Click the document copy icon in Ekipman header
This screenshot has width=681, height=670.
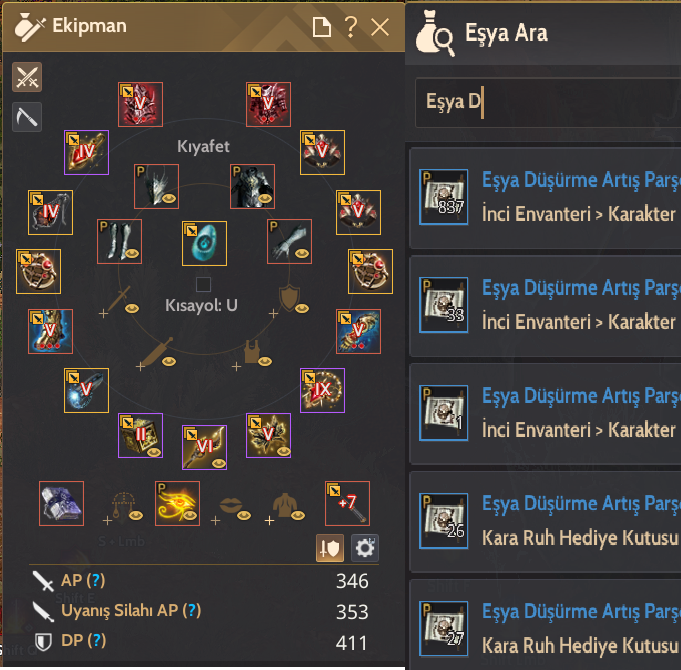tap(322, 27)
